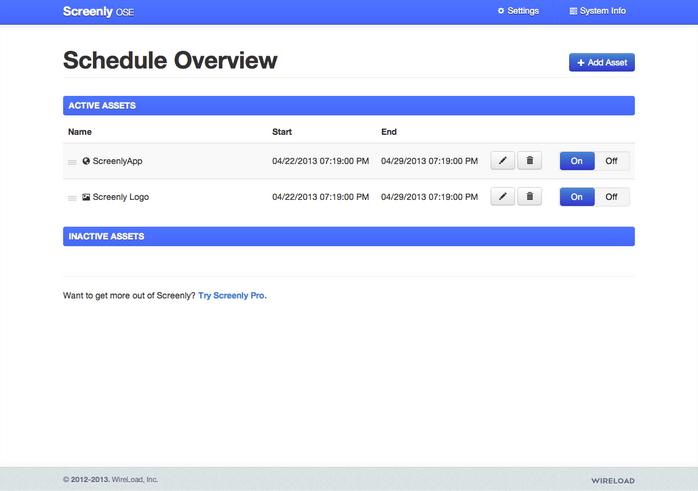
Task: Delete the ScreenlyApp asset with trash icon
Action: pyautogui.click(x=529, y=161)
